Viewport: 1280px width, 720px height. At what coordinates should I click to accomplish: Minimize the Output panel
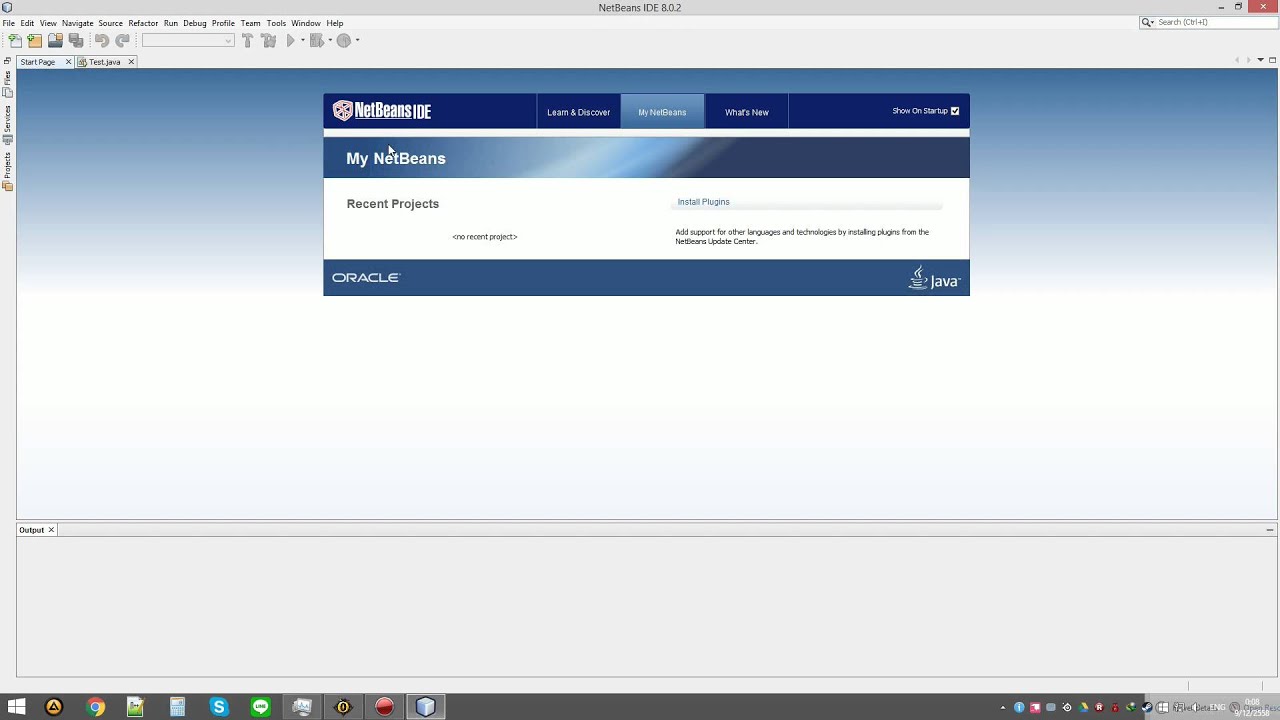click(1270, 530)
